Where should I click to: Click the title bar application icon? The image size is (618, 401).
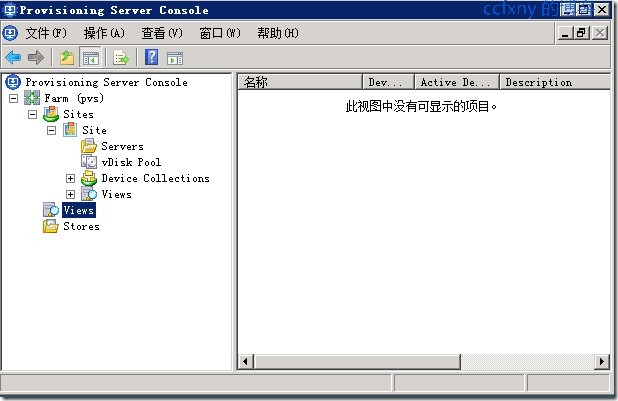[9, 10]
